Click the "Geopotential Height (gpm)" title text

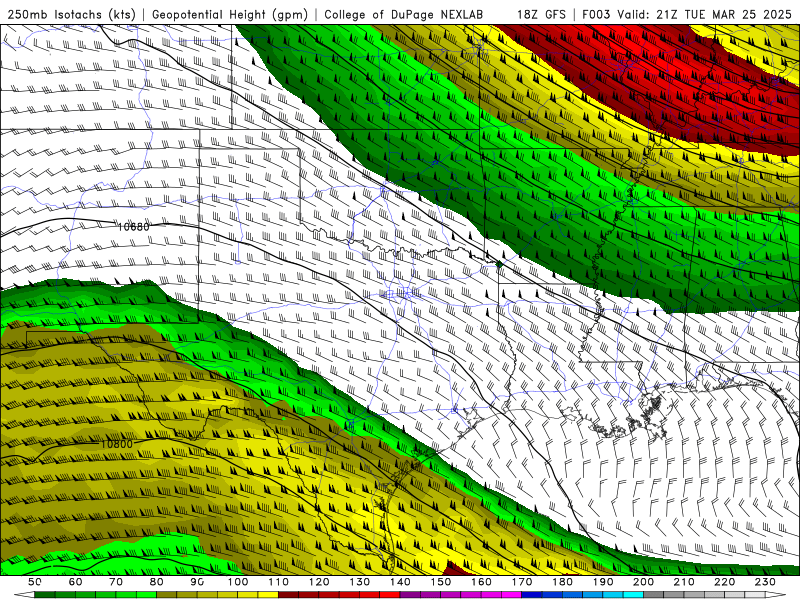(x=230, y=15)
